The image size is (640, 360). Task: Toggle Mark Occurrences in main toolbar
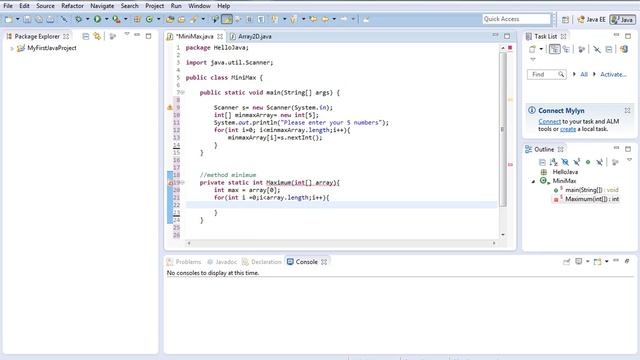coord(227,19)
